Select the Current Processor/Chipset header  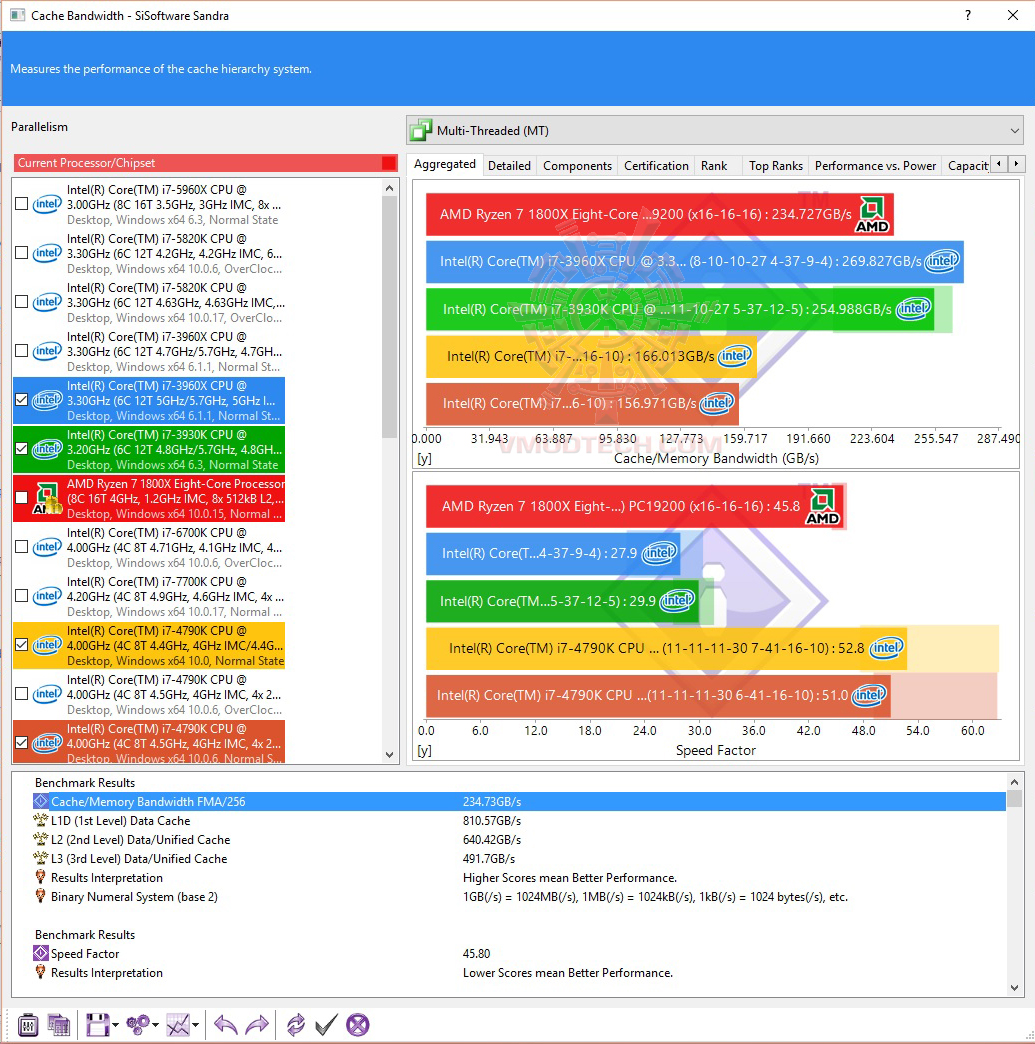pyautogui.click(x=205, y=163)
